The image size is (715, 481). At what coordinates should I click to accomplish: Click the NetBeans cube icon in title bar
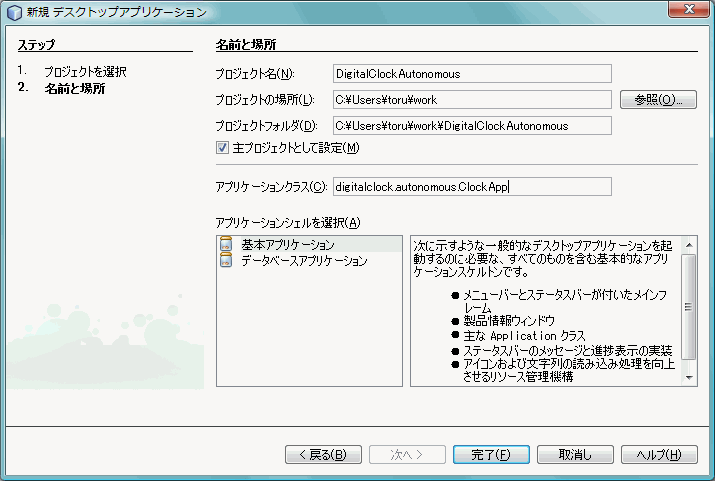14,12
